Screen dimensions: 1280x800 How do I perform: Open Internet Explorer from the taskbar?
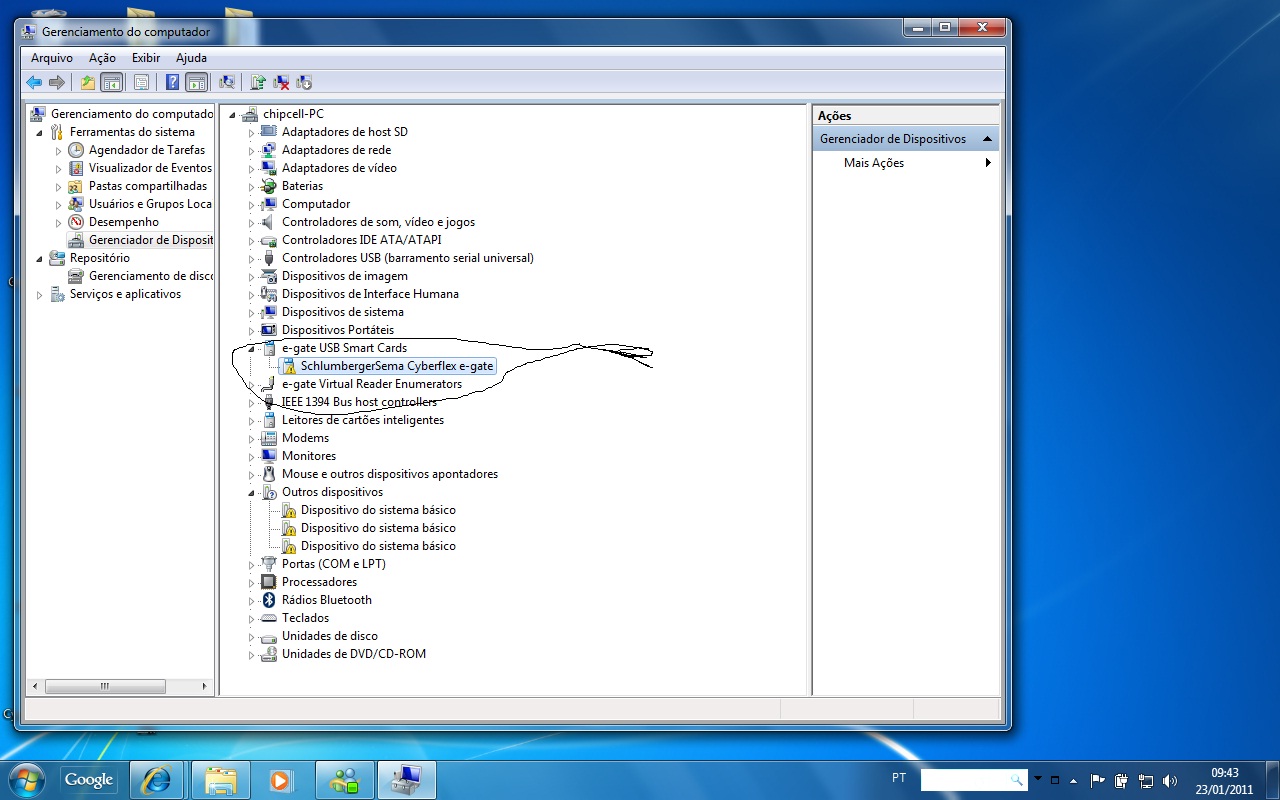coord(155,779)
